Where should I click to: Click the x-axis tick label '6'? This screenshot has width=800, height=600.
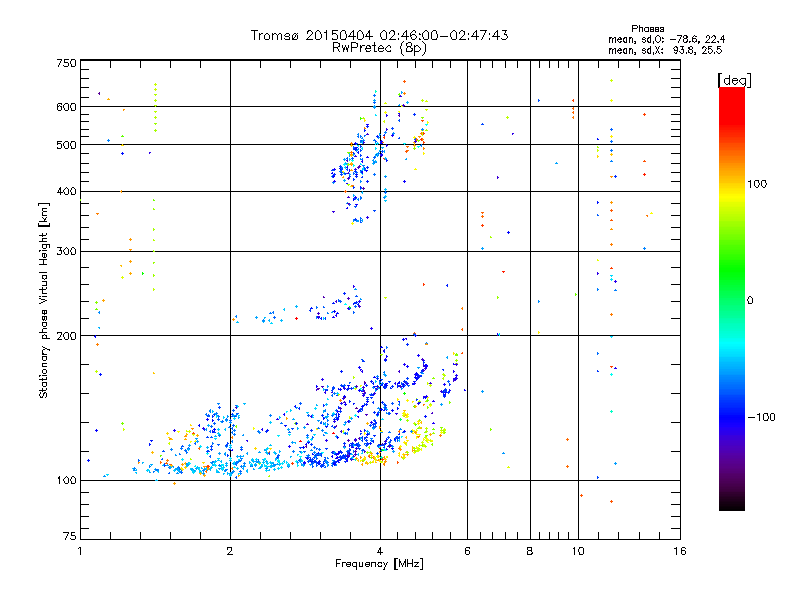[x=467, y=551]
